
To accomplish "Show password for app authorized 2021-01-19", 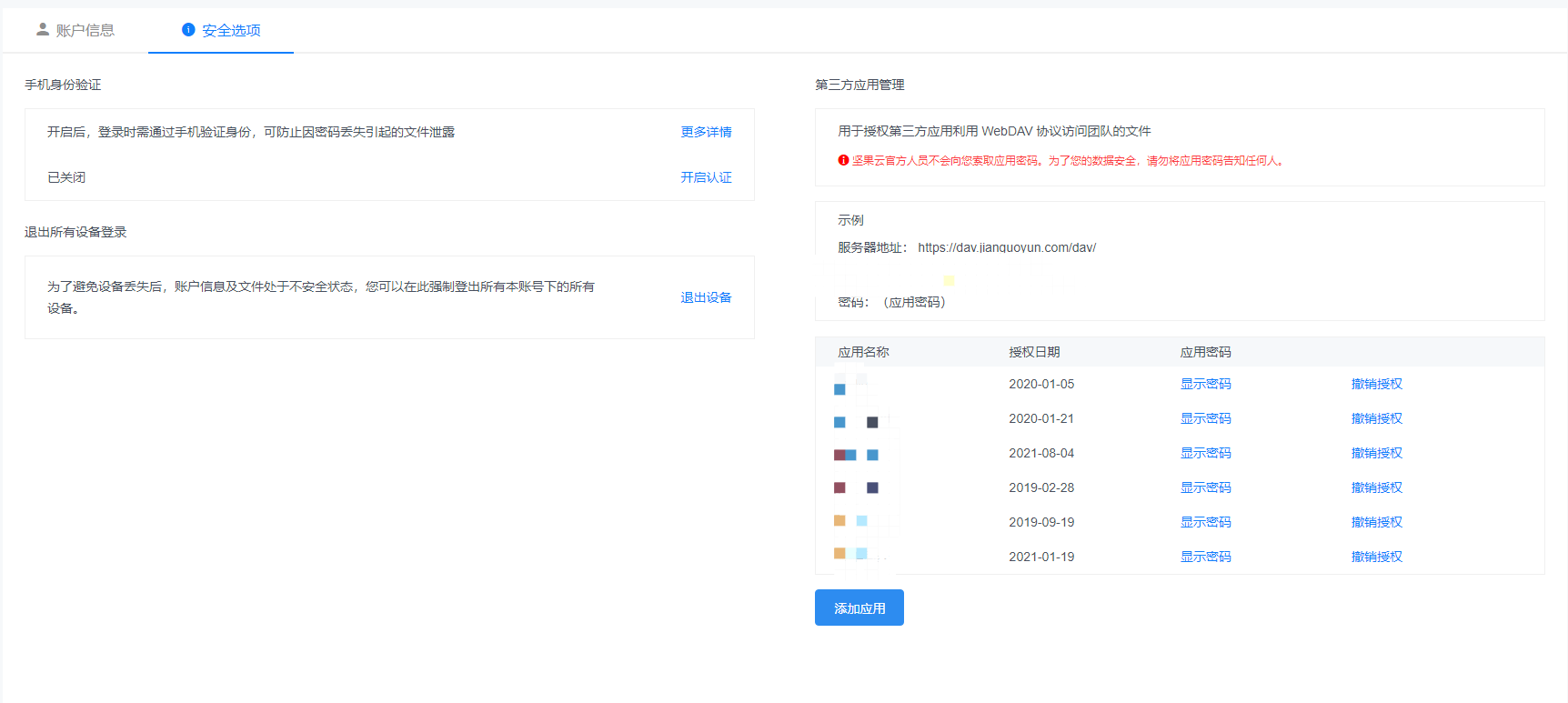I will click(1205, 557).
